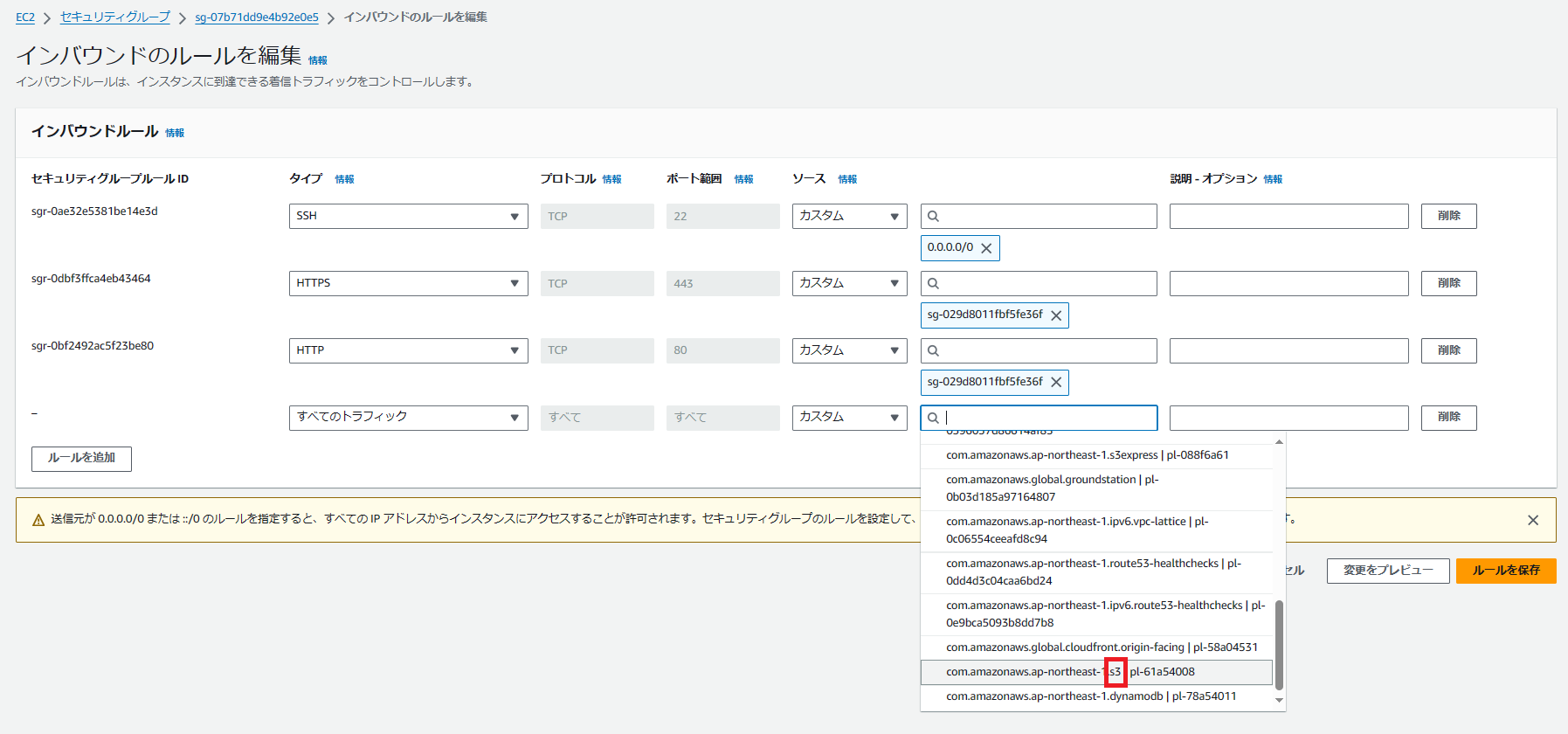This screenshot has width=1568, height=734.
Task: Open カスタム source dropdown for SSH rule
Action: 850,216
